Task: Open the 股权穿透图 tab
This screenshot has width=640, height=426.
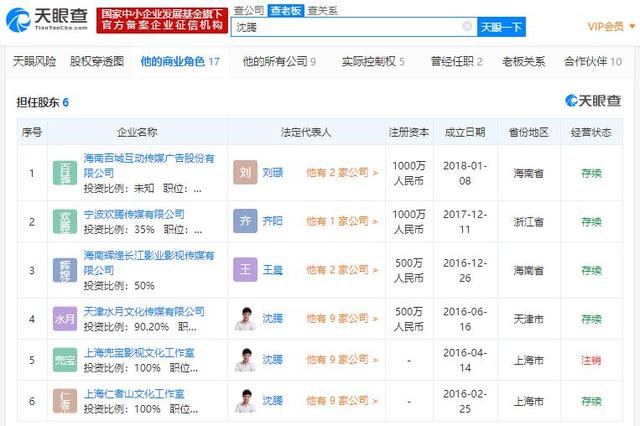Action: (x=97, y=62)
